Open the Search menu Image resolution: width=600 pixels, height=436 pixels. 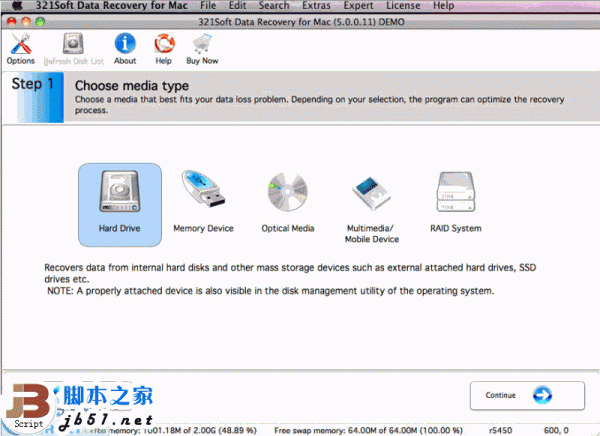(x=274, y=5)
